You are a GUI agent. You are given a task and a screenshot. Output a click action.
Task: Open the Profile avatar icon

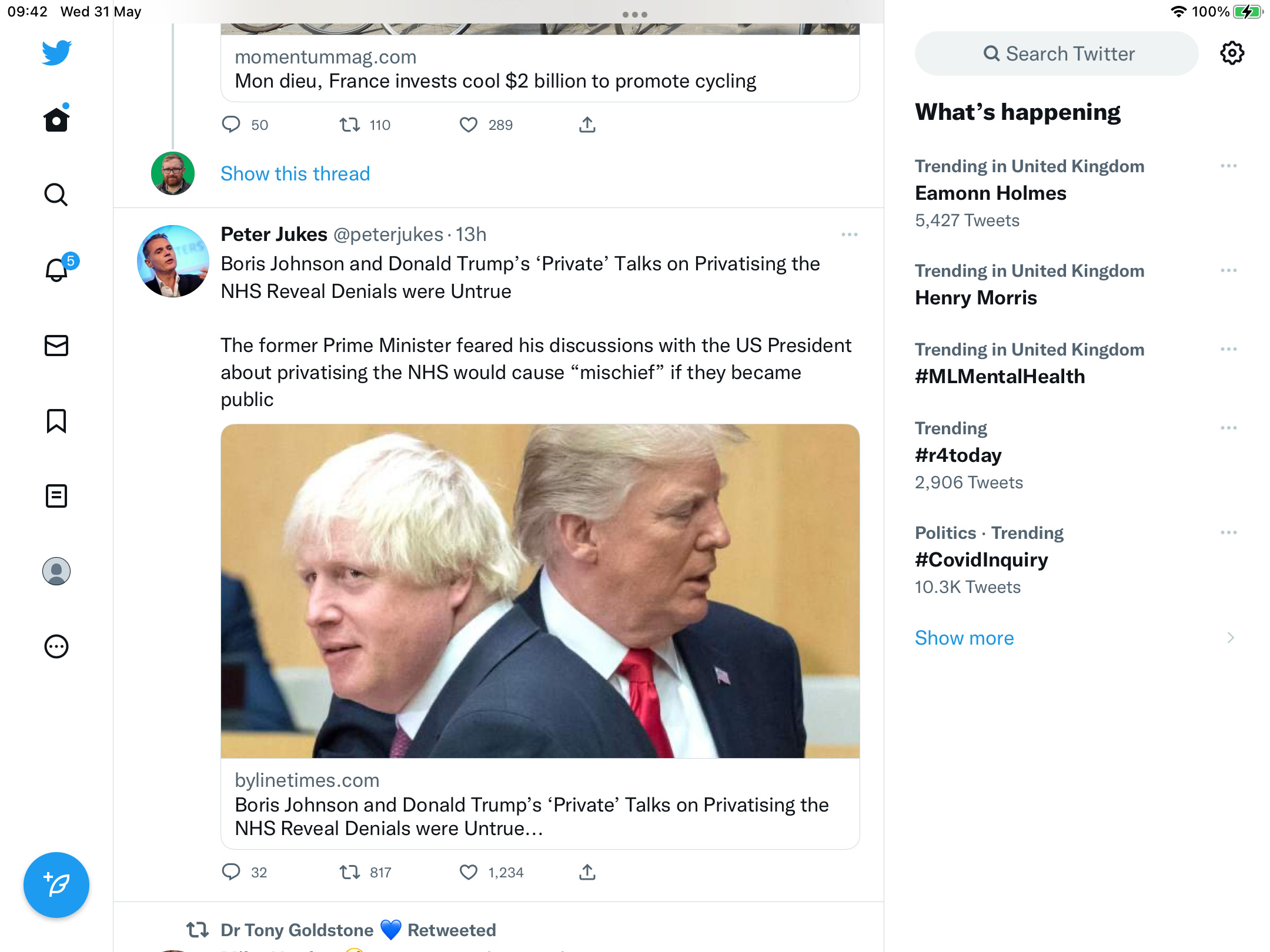pyautogui.click(x=56, y=571)
